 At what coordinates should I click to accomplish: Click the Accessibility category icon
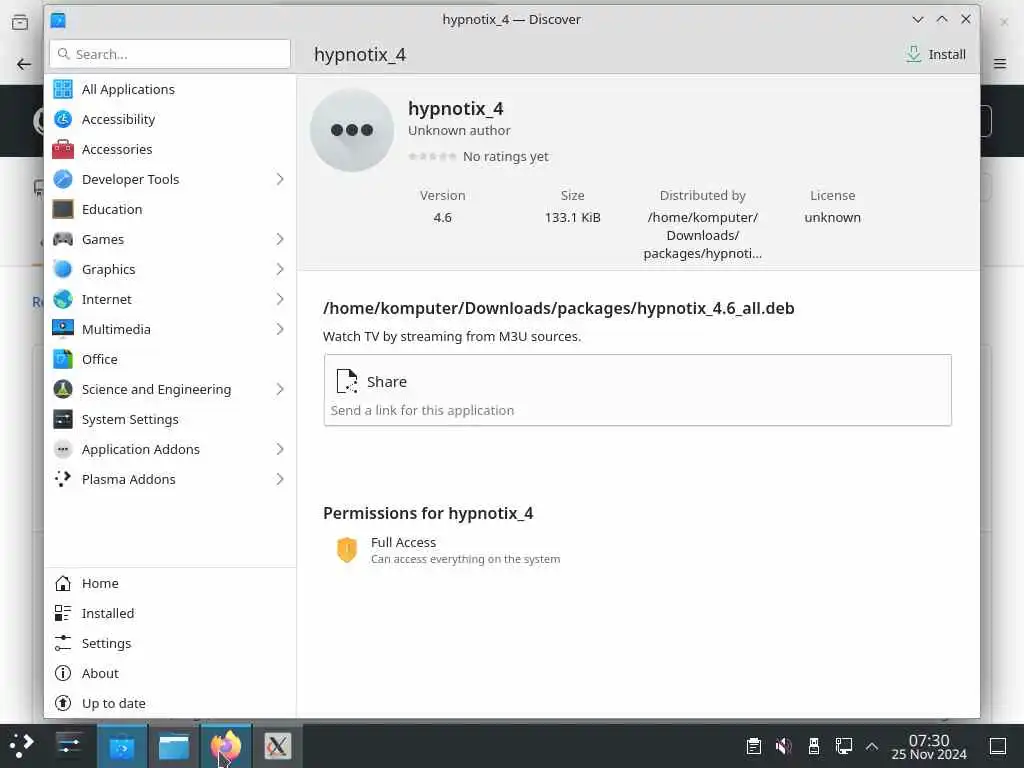(x=63, y=119)
